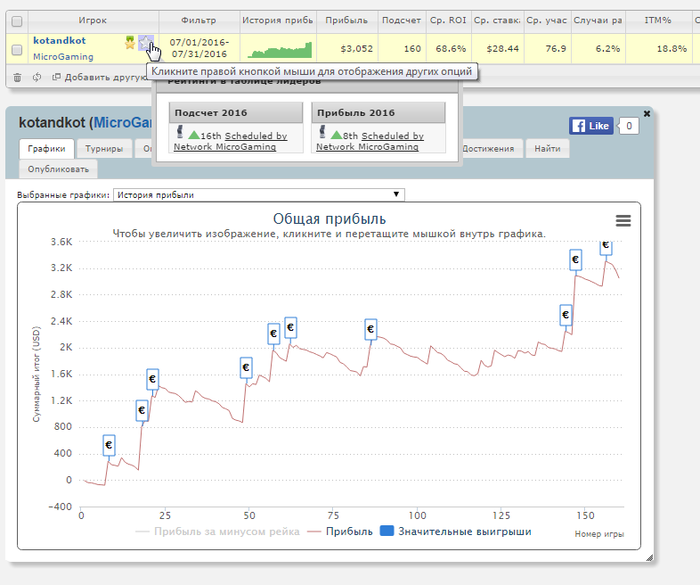This screenshot has width=700, height=585.
Task: Switch to the Турниры tab
Action: [104, 149]
